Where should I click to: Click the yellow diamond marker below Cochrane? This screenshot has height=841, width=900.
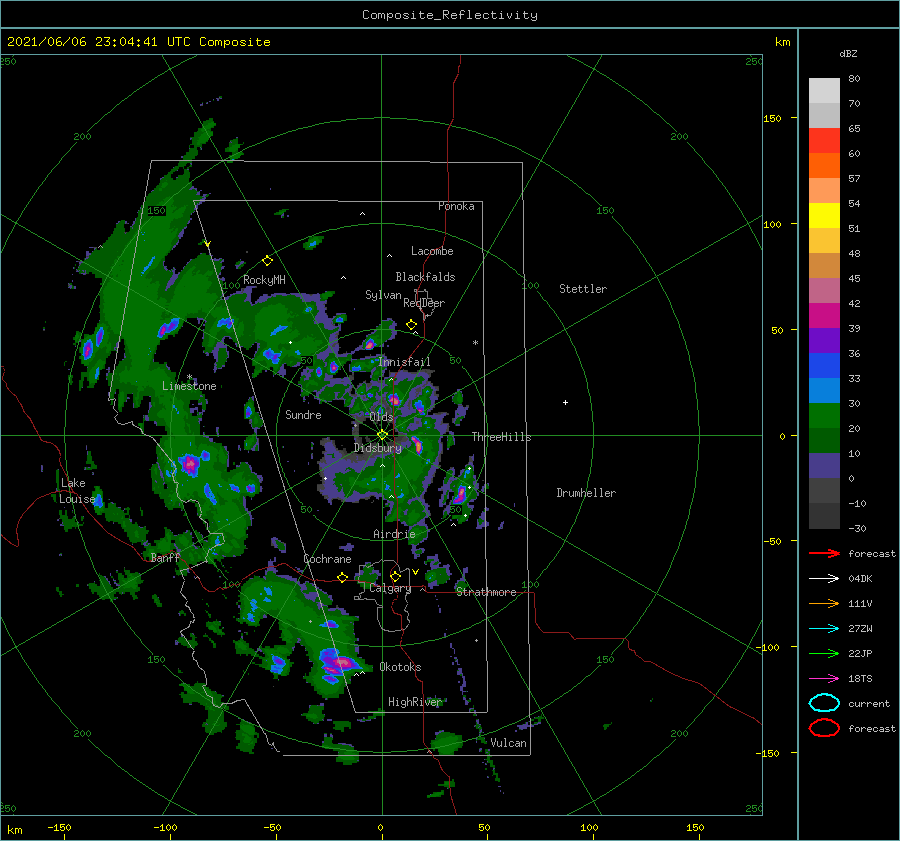click(x=343, y=578)
